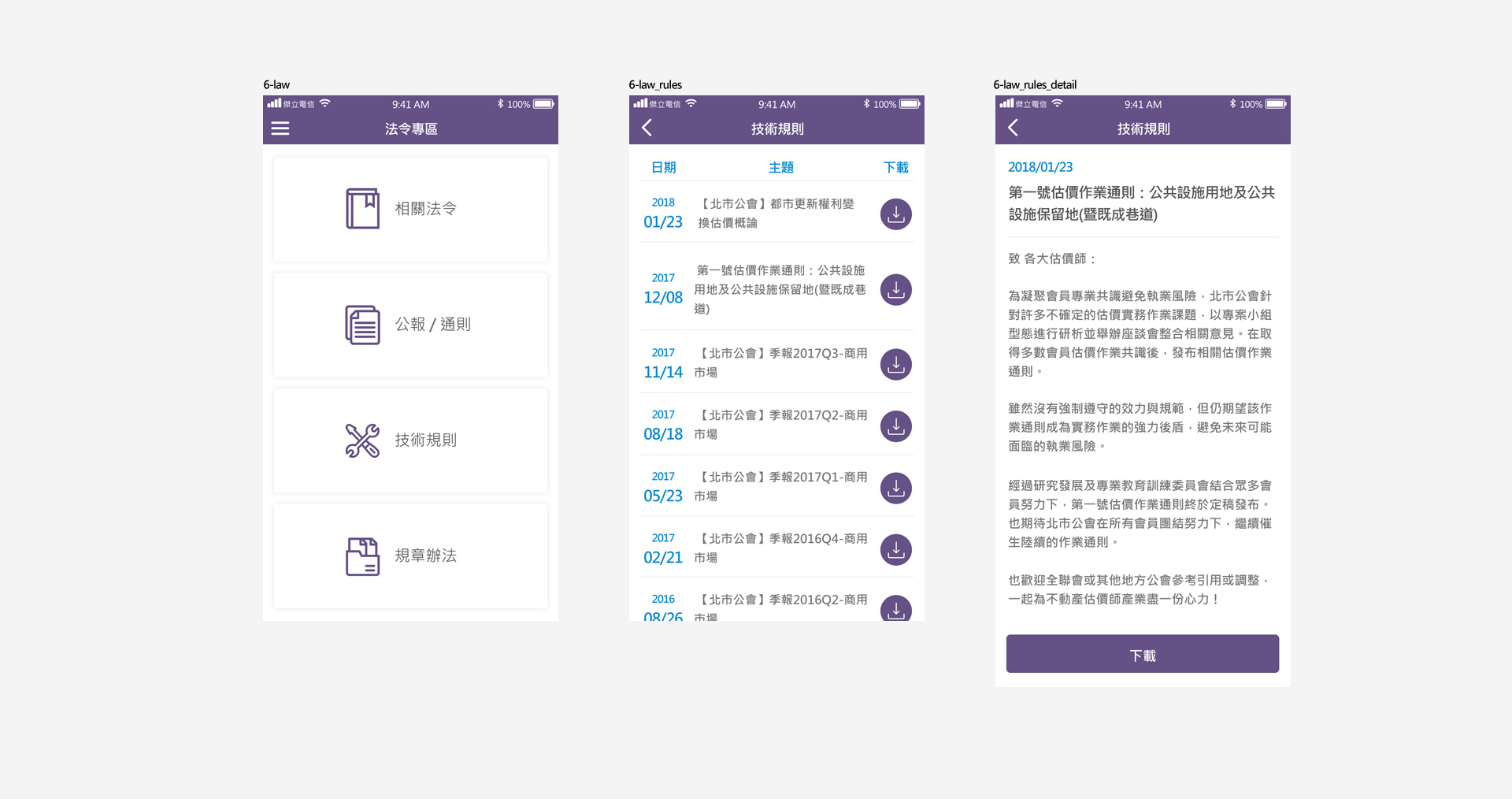Open the 都市更新權利變換估價概論 list item
The image size is (1512, 799).
pyautogui.click(x=776, y=214)
